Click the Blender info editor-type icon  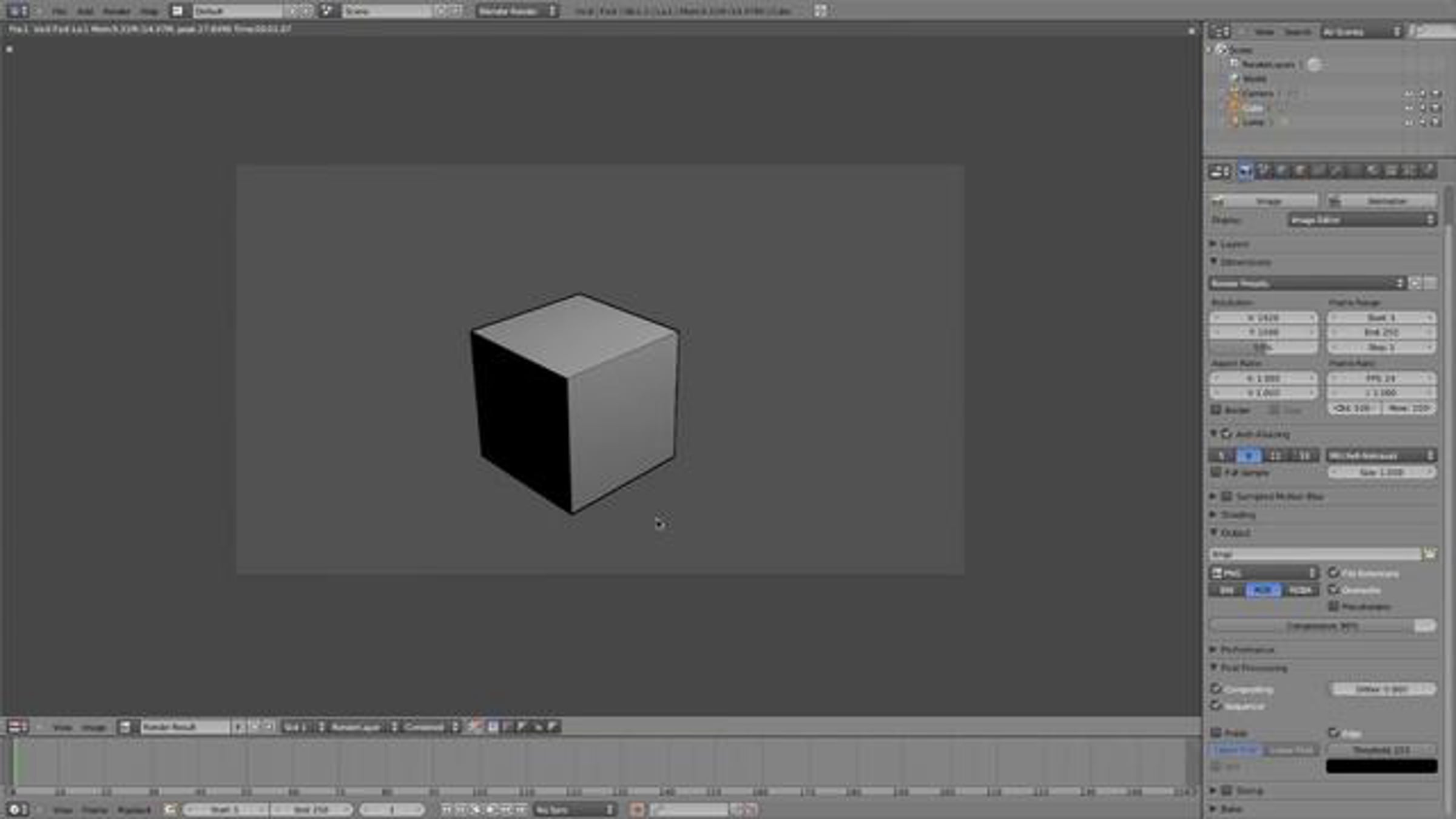pyautogui.click(x=17, y=11)
